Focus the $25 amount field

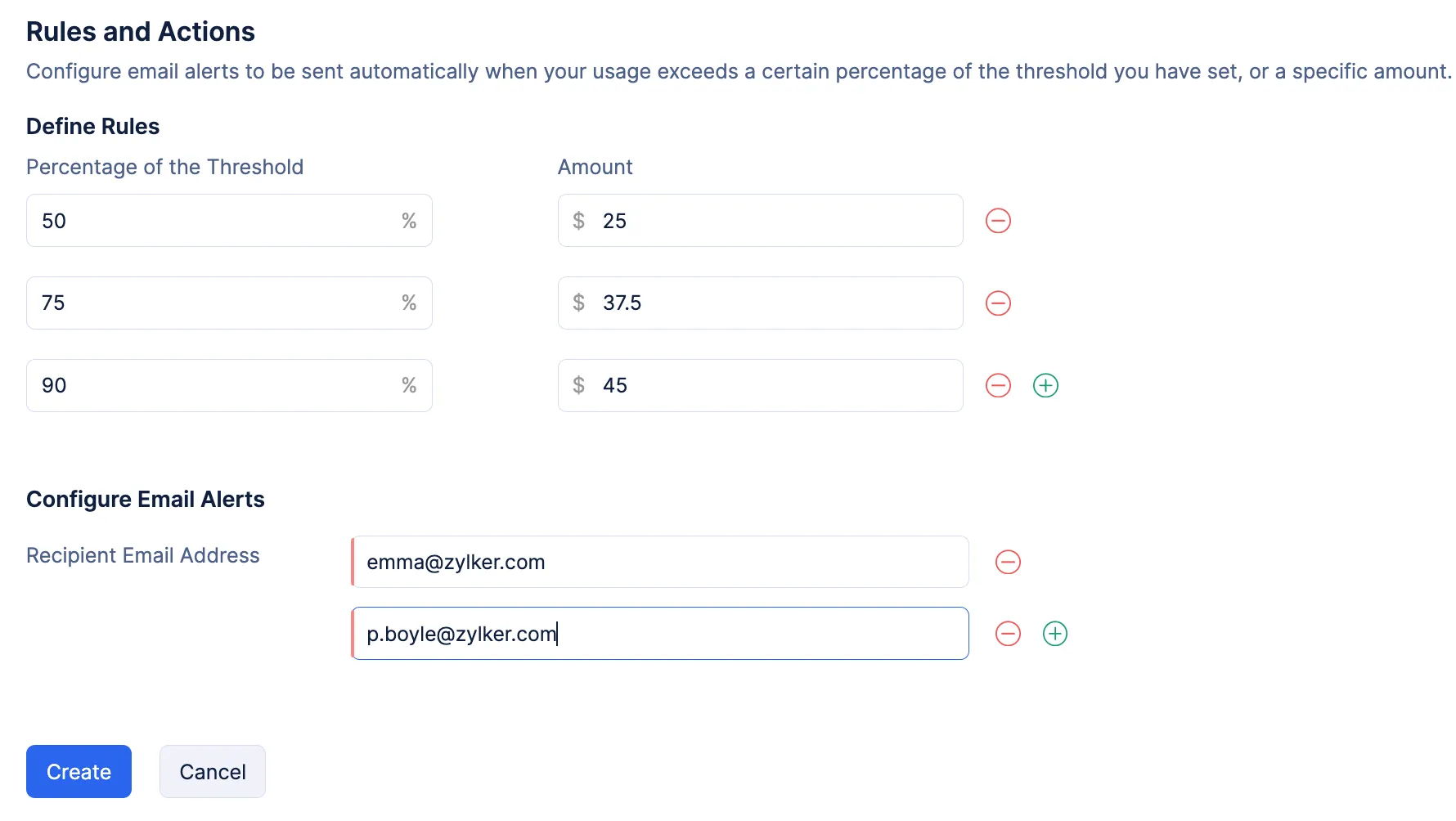coord(761,221)
